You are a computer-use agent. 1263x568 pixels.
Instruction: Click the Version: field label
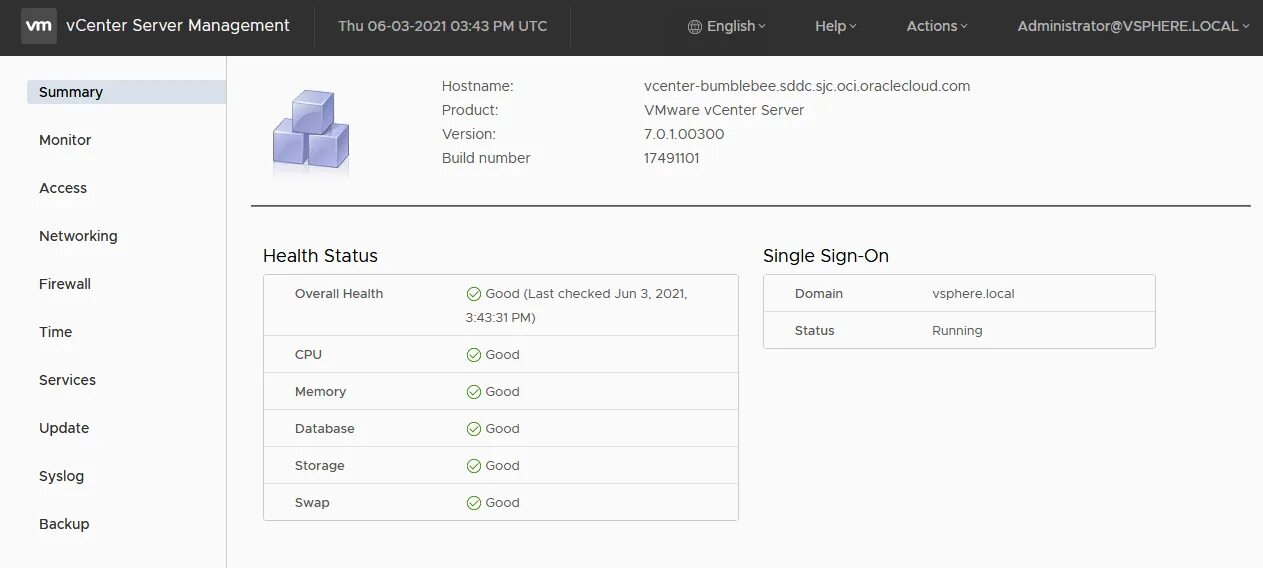pos(469,134)
